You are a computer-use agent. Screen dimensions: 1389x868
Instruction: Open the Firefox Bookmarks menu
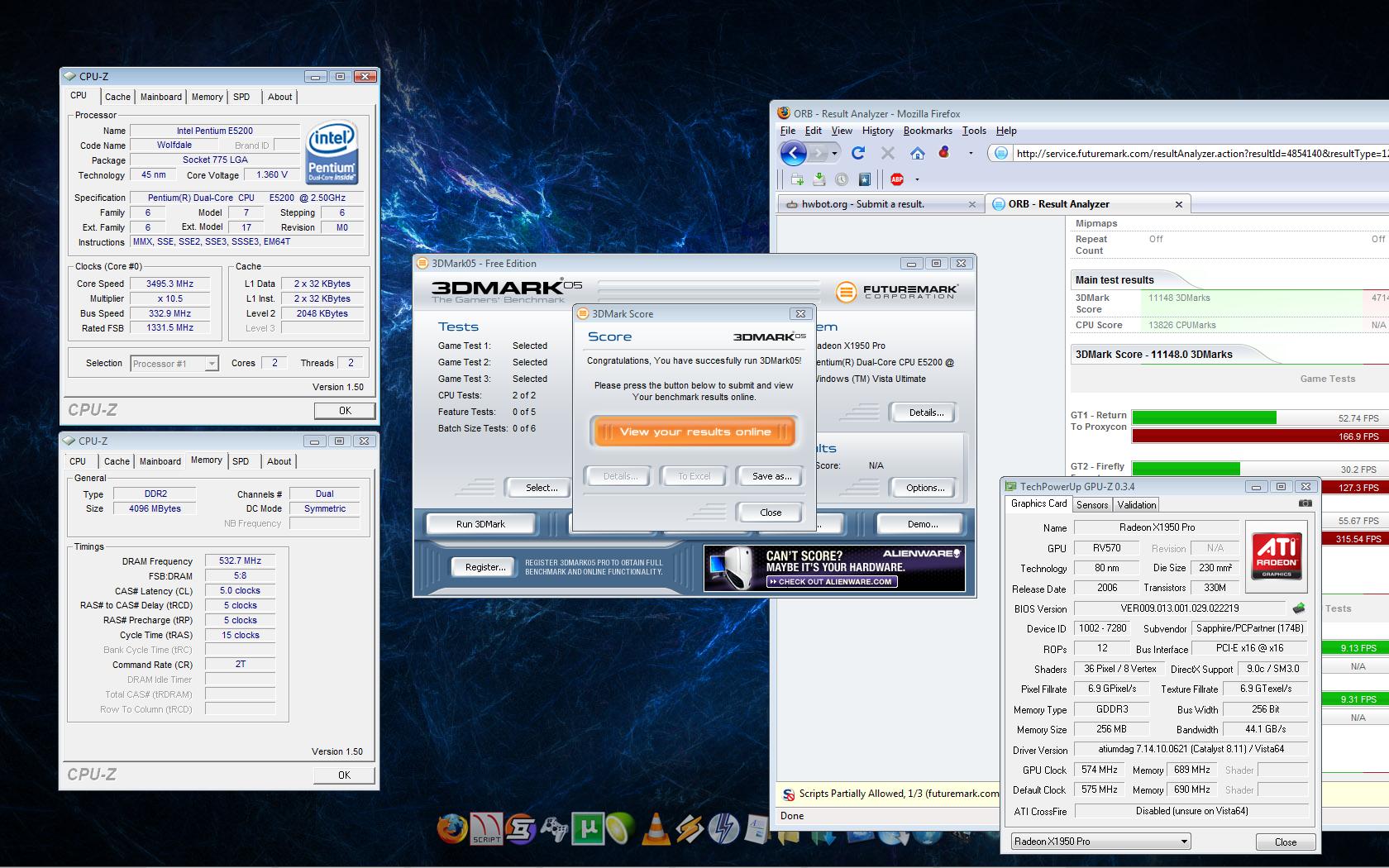click(x=928, y=131)
